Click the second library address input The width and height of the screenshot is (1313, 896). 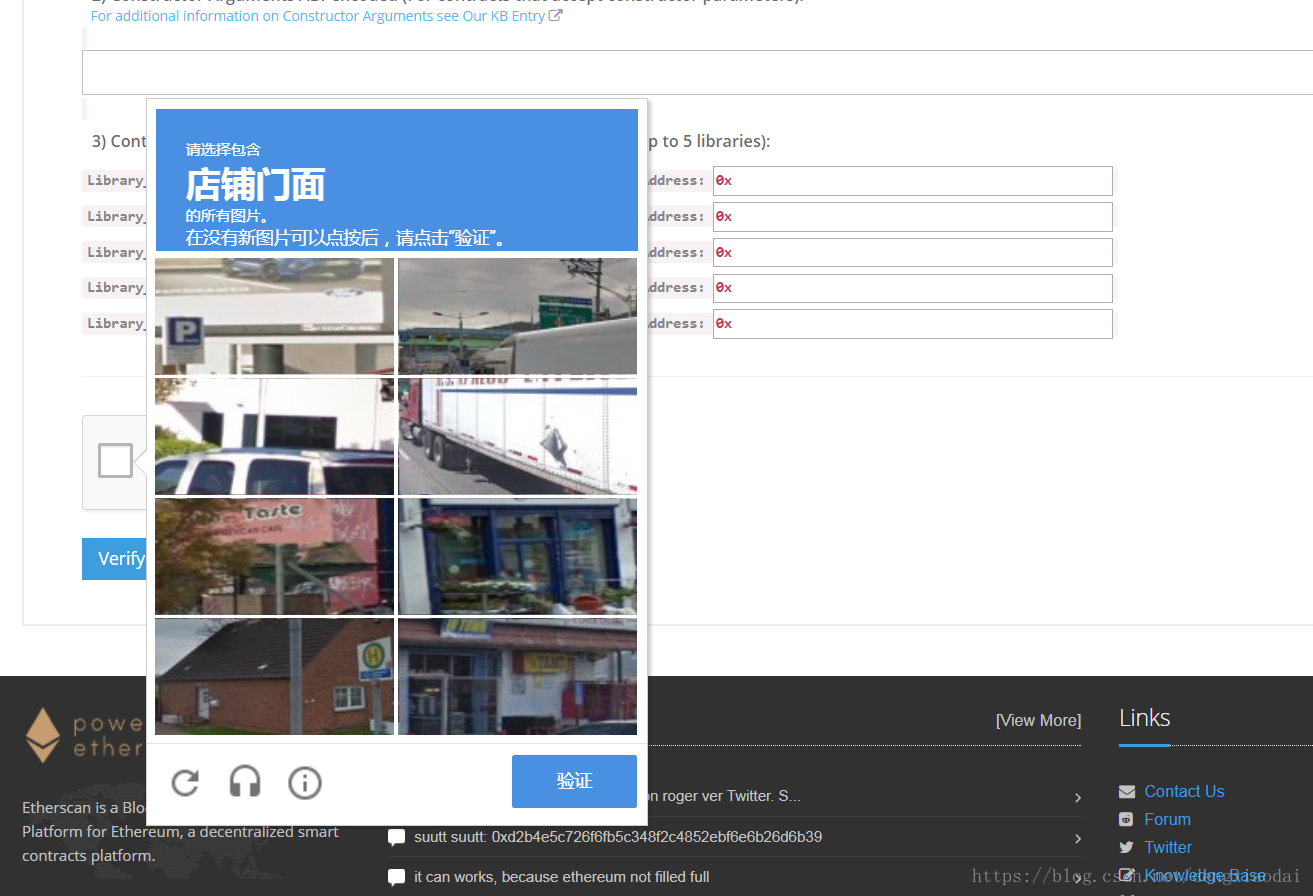click(x=912, y=217)
